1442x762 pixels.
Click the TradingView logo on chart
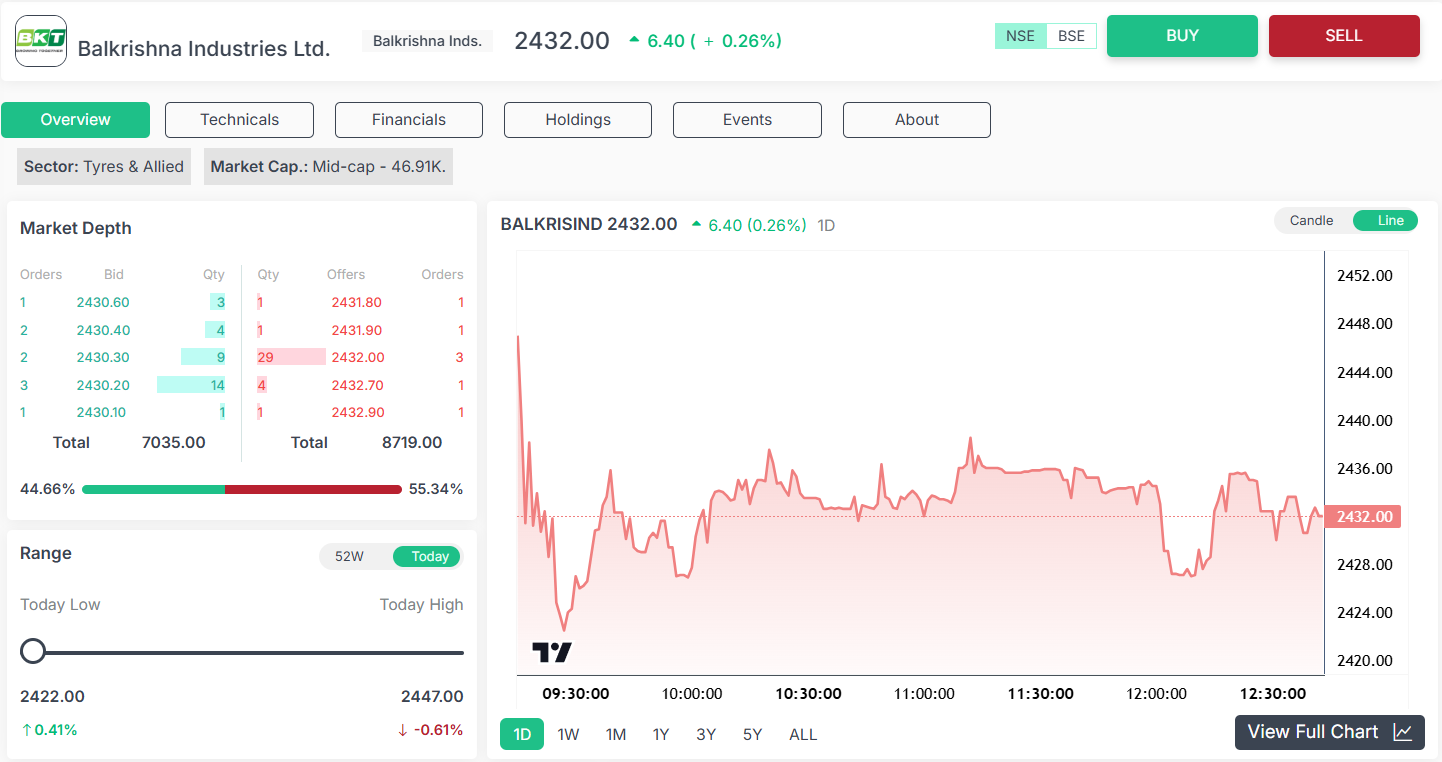pyautogui.click(x=552, y=652)
